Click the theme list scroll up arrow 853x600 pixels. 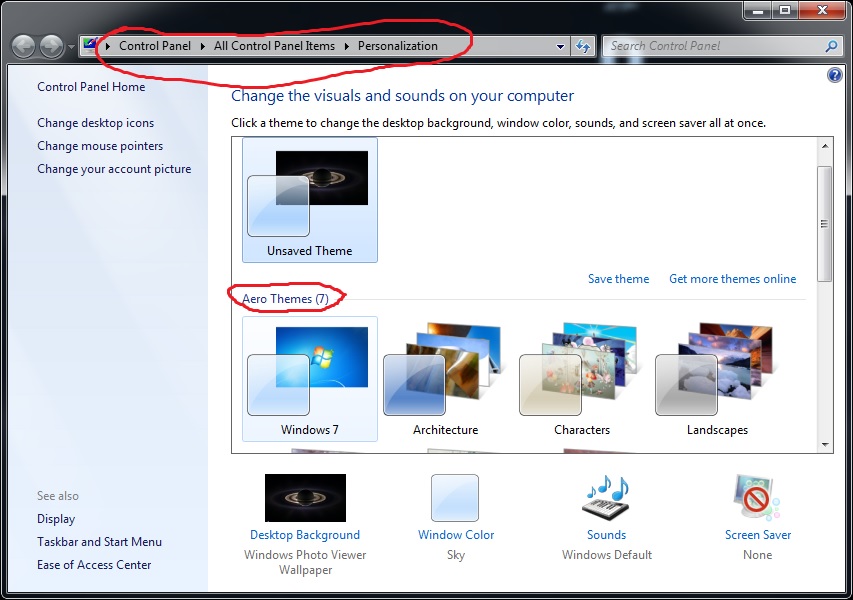coord(825,146)
